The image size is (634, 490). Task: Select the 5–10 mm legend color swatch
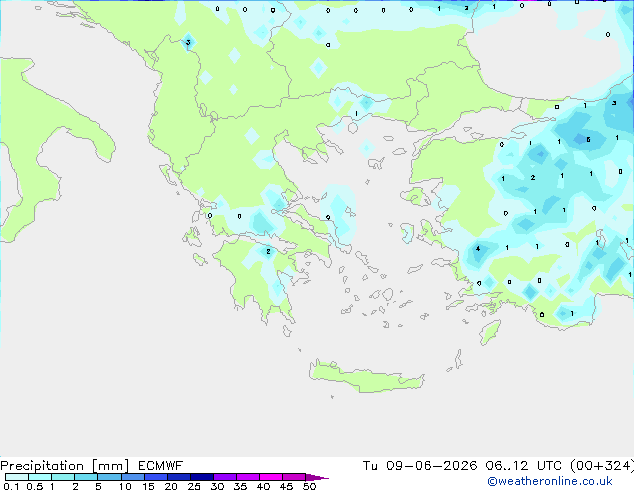coord(109,477)
